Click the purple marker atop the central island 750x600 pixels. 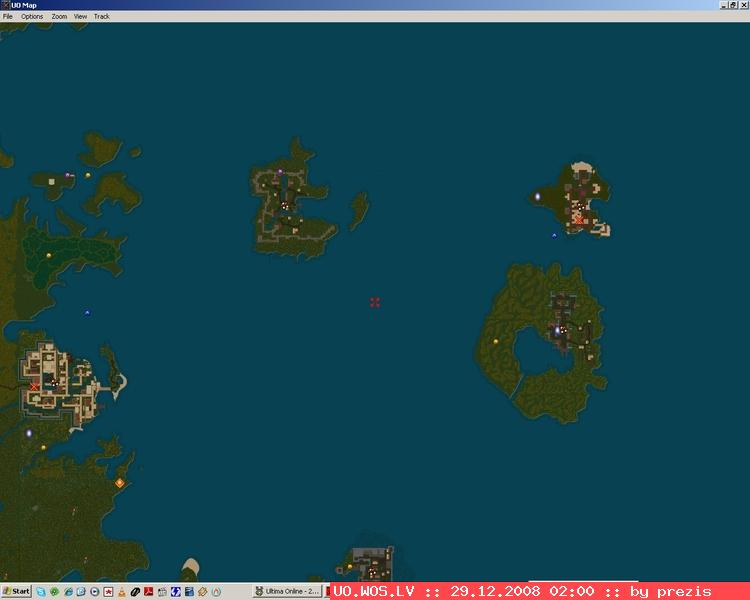pos(280,171)
